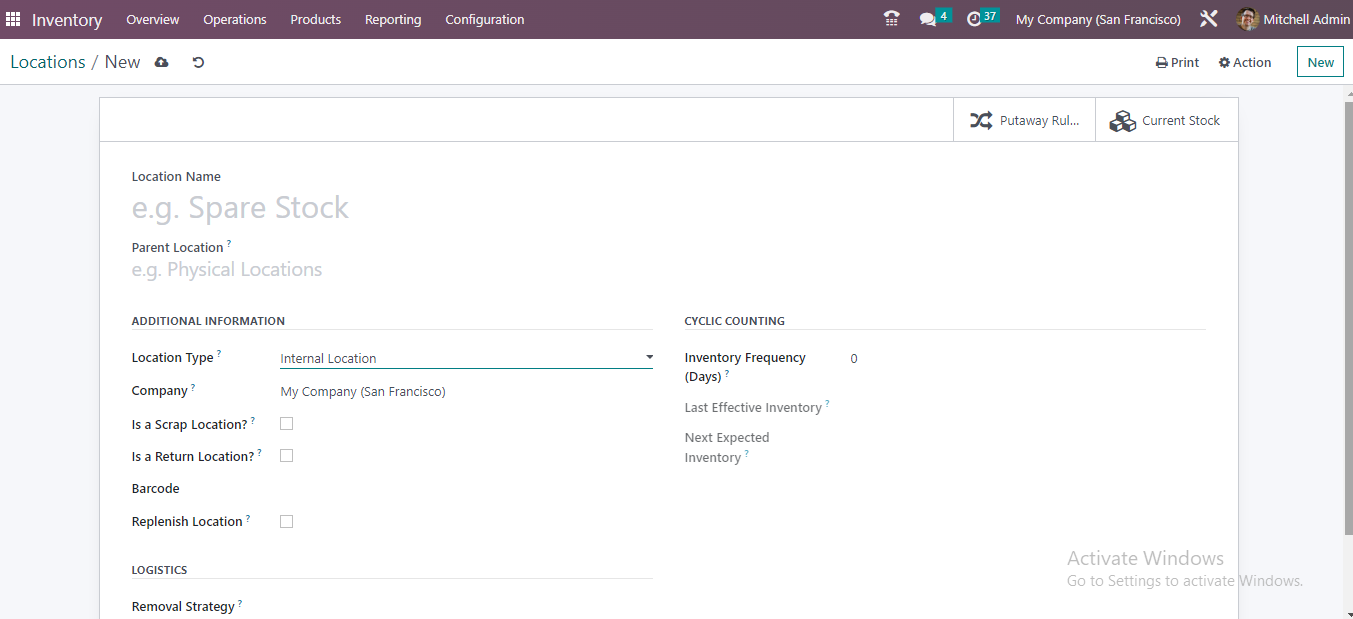Open the VoIP phone icon
The height and width of the screenshot is (619, 1353).
point(891,19)
